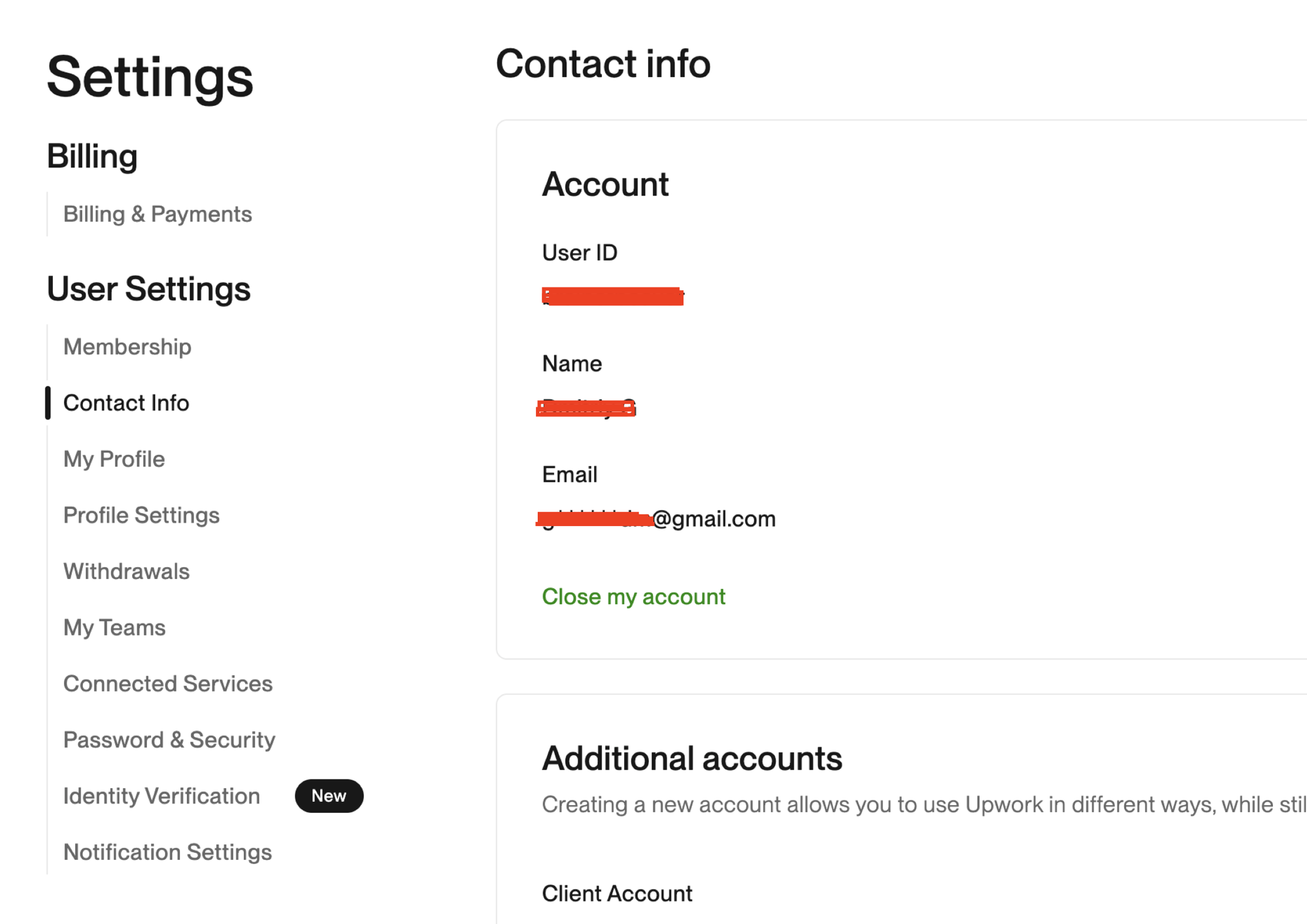Click the Gmail email address
Viewport: 1307px width, 924px height.
point(656,519)
